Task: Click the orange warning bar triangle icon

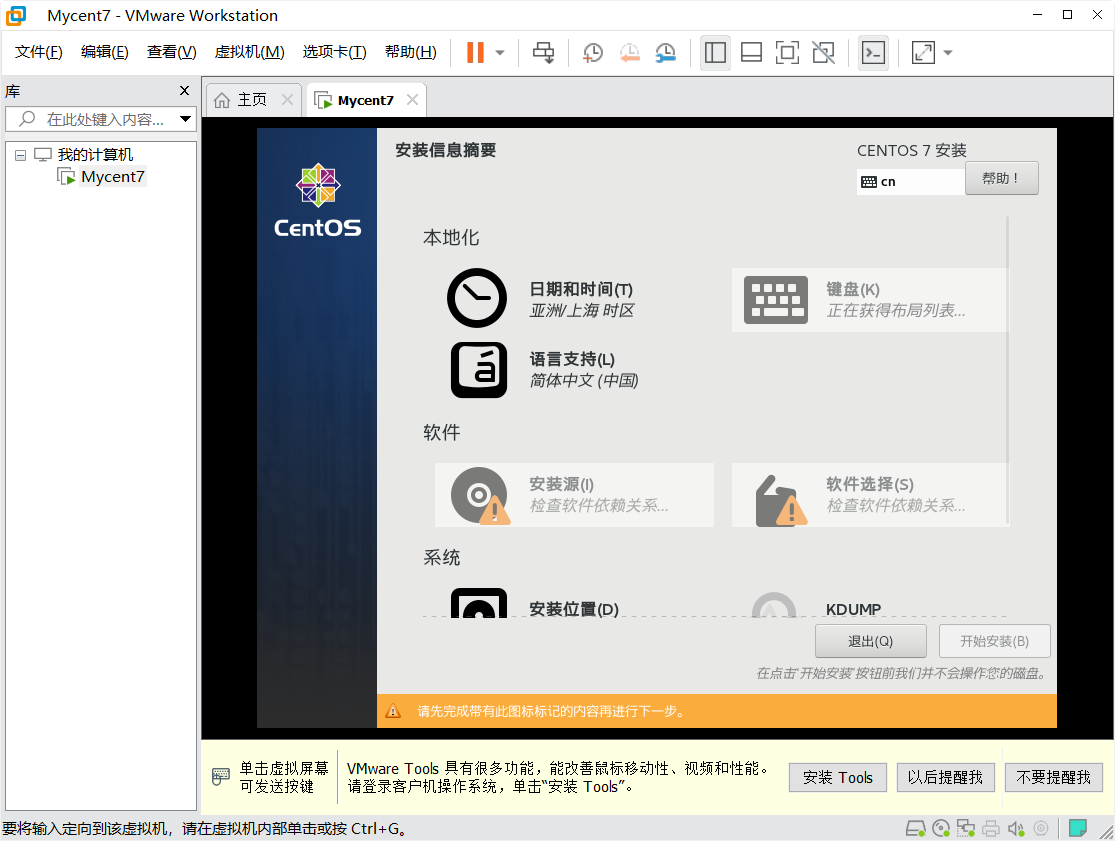Action: [393, 711]
